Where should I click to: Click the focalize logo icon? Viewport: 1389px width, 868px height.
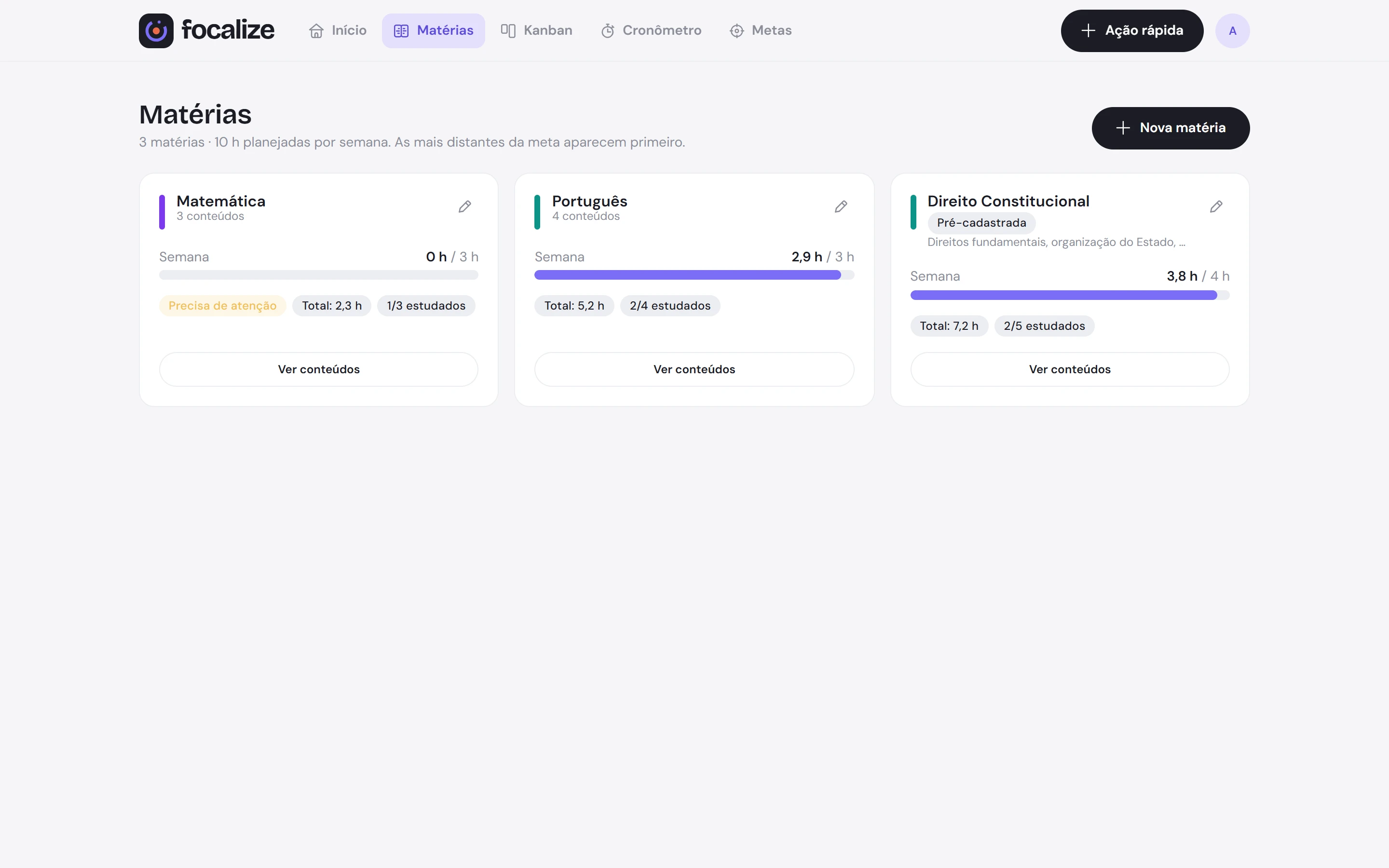(x=156, y=30)
